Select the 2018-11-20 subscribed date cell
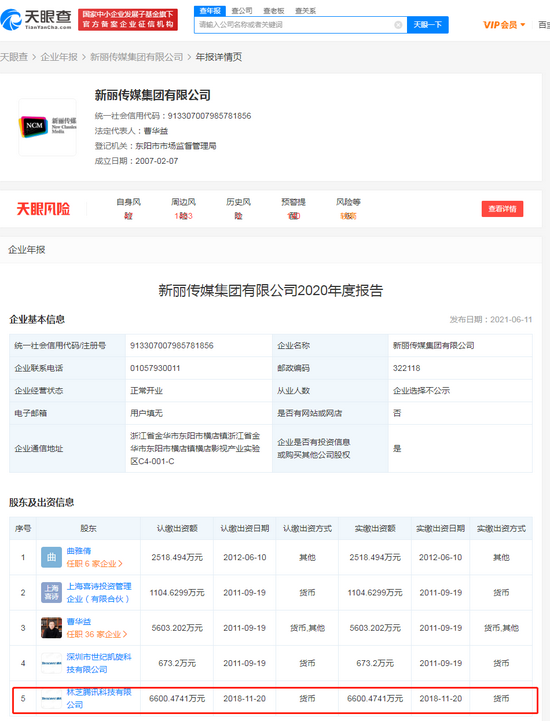Viewport: 550px width, 721px height. pos(245,698)
